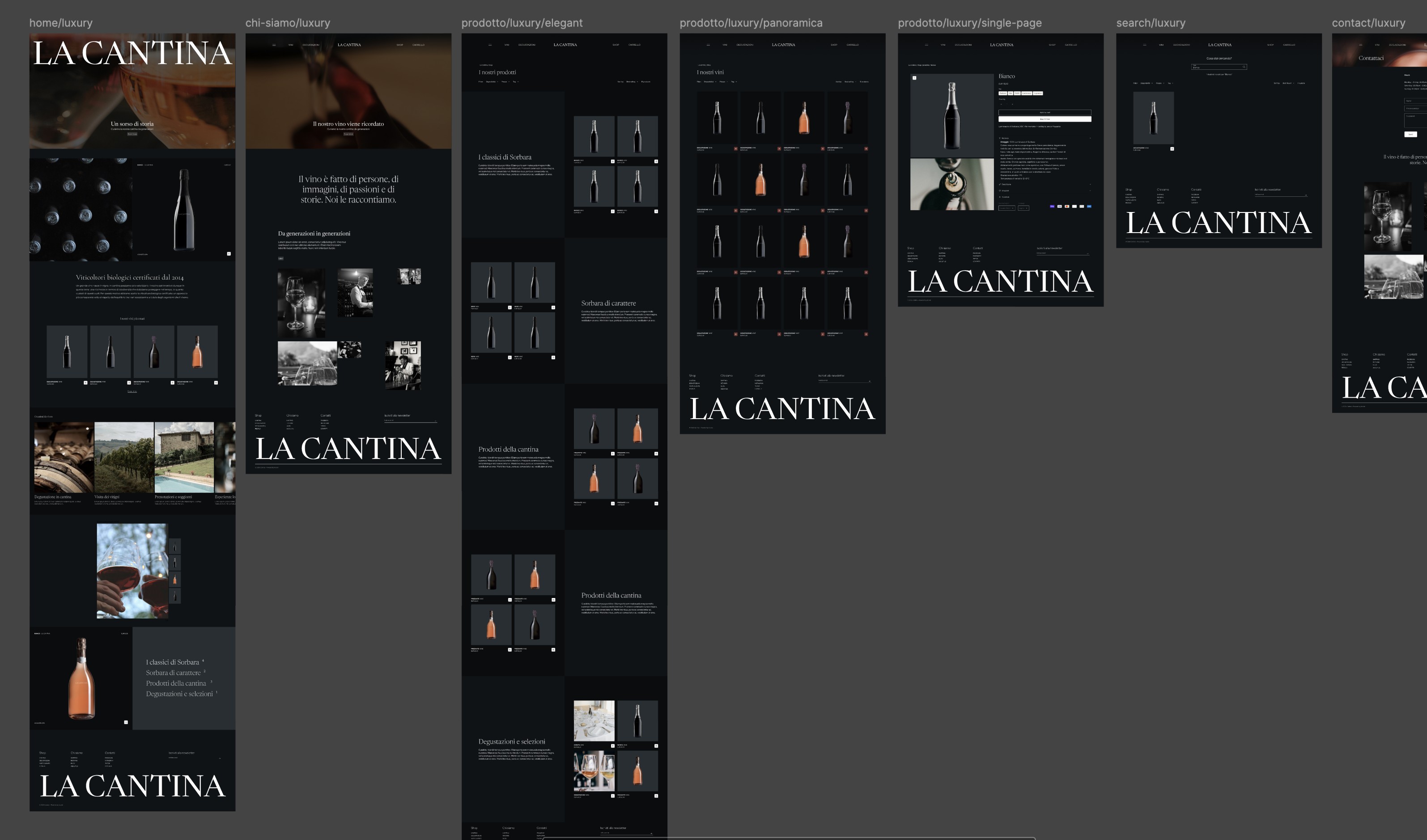Click the 'Bianco' search field in search/luxury
The height and width of the screenshot is (840, 1427).
[x=1219, y=68]
